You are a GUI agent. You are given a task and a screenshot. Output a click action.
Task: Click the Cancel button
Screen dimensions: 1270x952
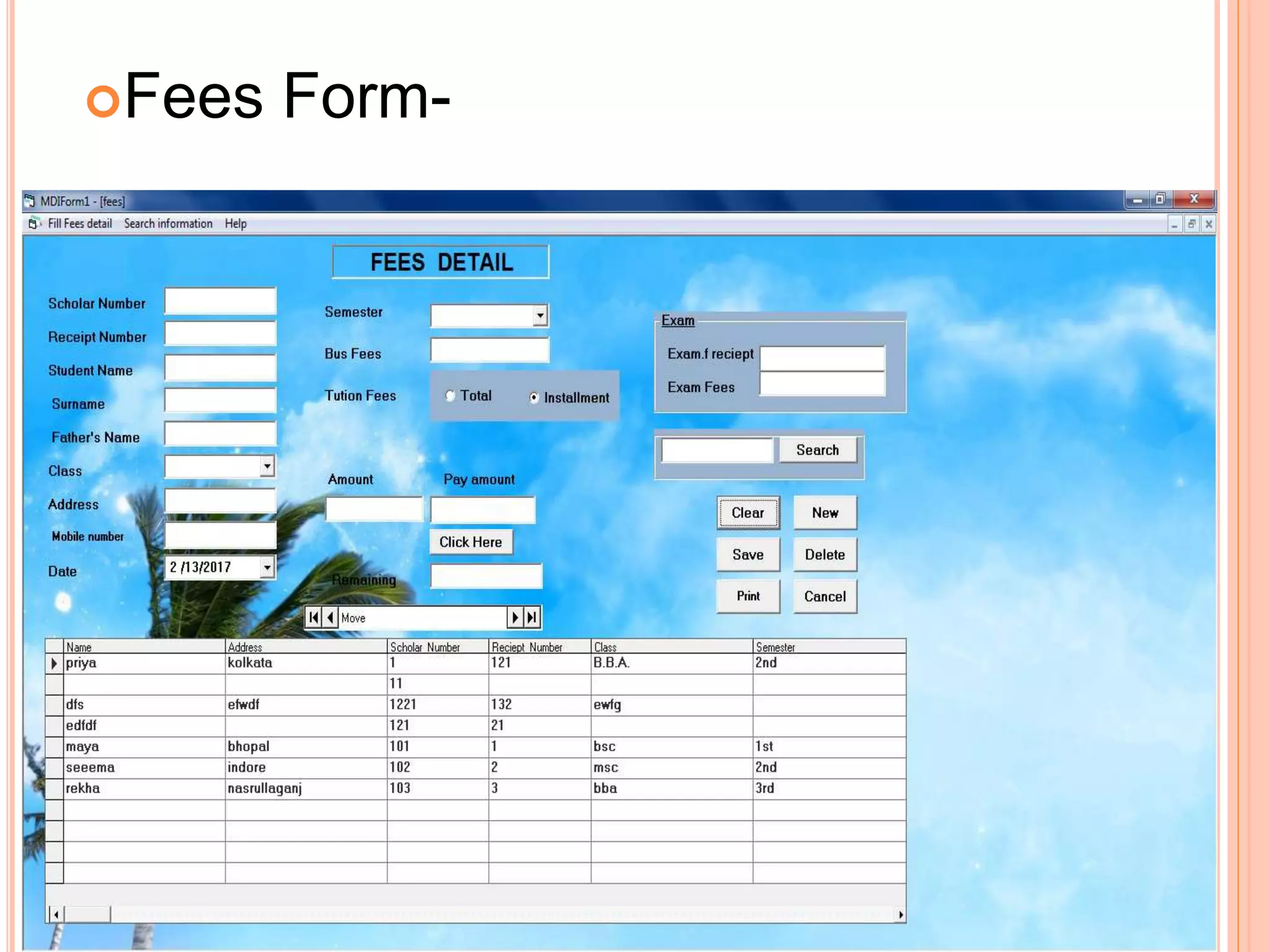point(825,596)
